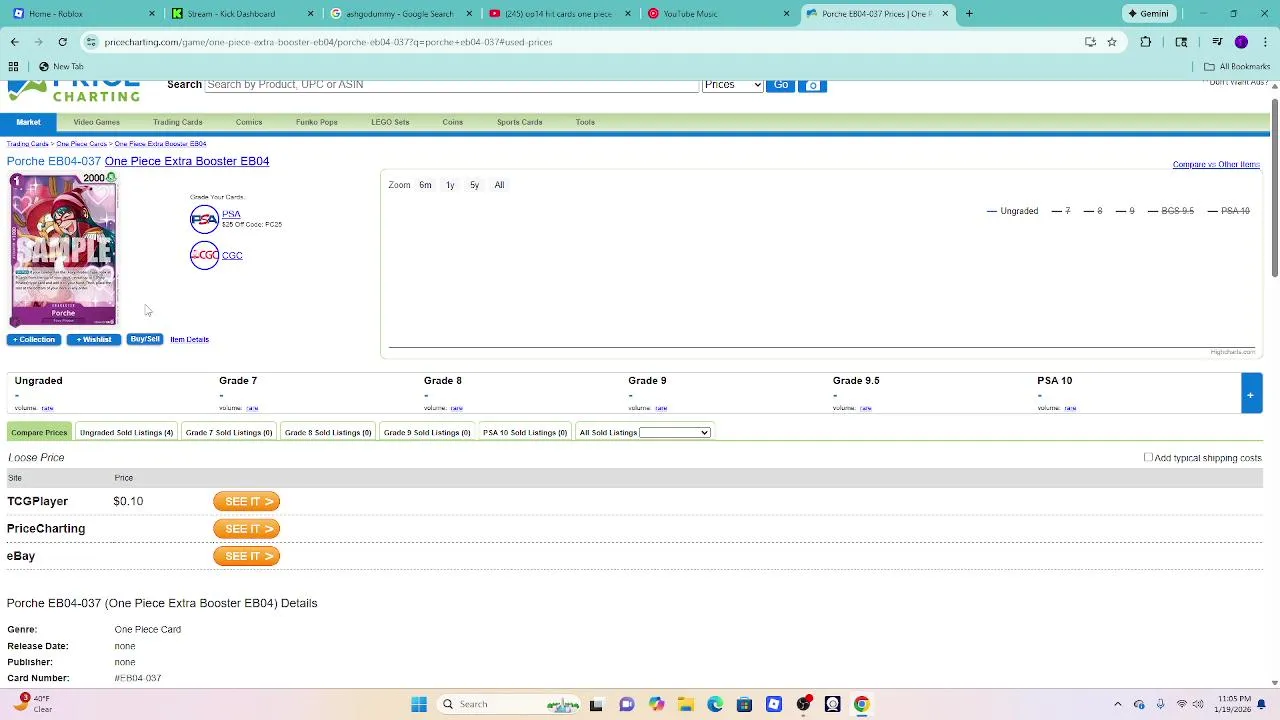Image resolution: width=1280 pixels, height=720 pixels.
Task: Click the site info icon in address bar
Action: 91,42
